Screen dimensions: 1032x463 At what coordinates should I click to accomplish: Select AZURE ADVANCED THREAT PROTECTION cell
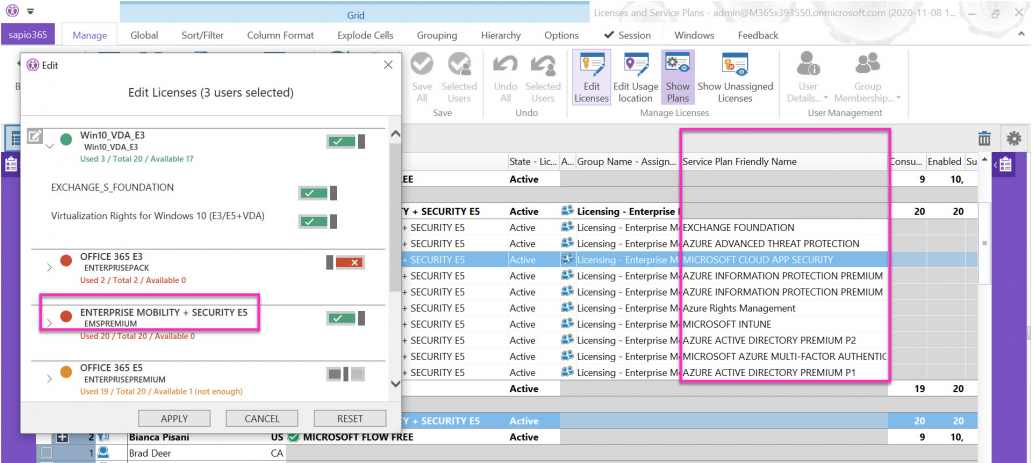click(784, 244)
